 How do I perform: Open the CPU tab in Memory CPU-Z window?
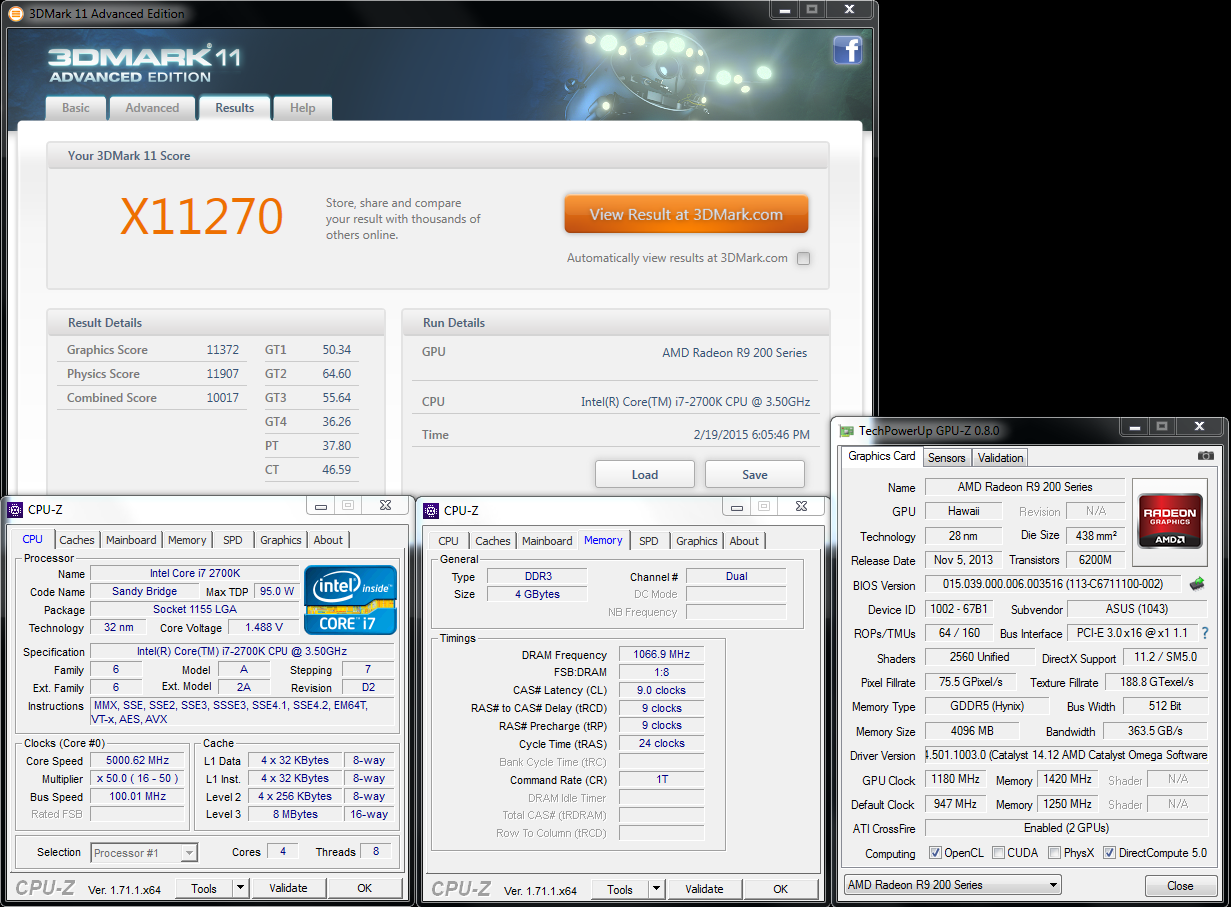449,541
